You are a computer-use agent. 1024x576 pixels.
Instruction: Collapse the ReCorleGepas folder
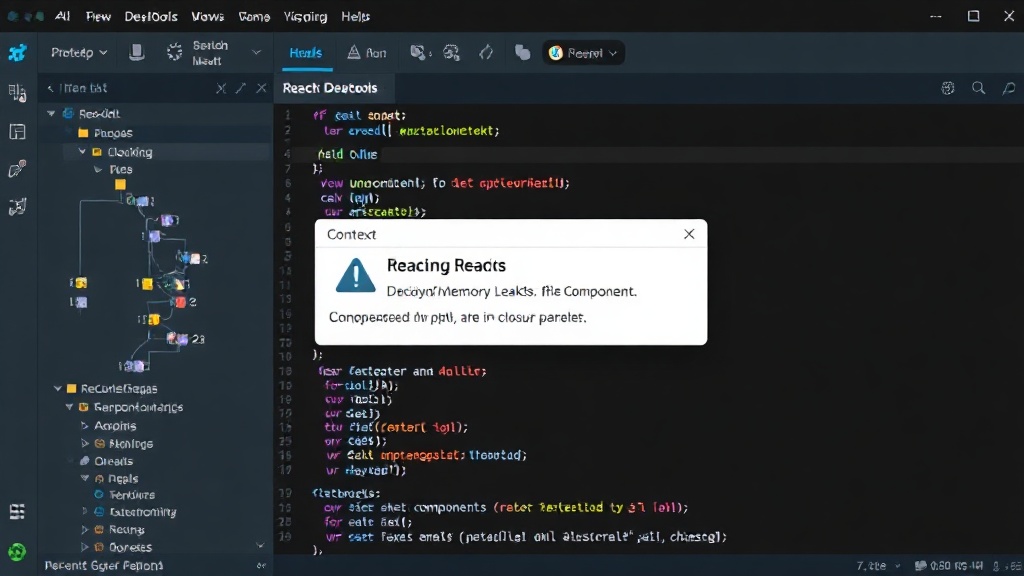[57, 389]
